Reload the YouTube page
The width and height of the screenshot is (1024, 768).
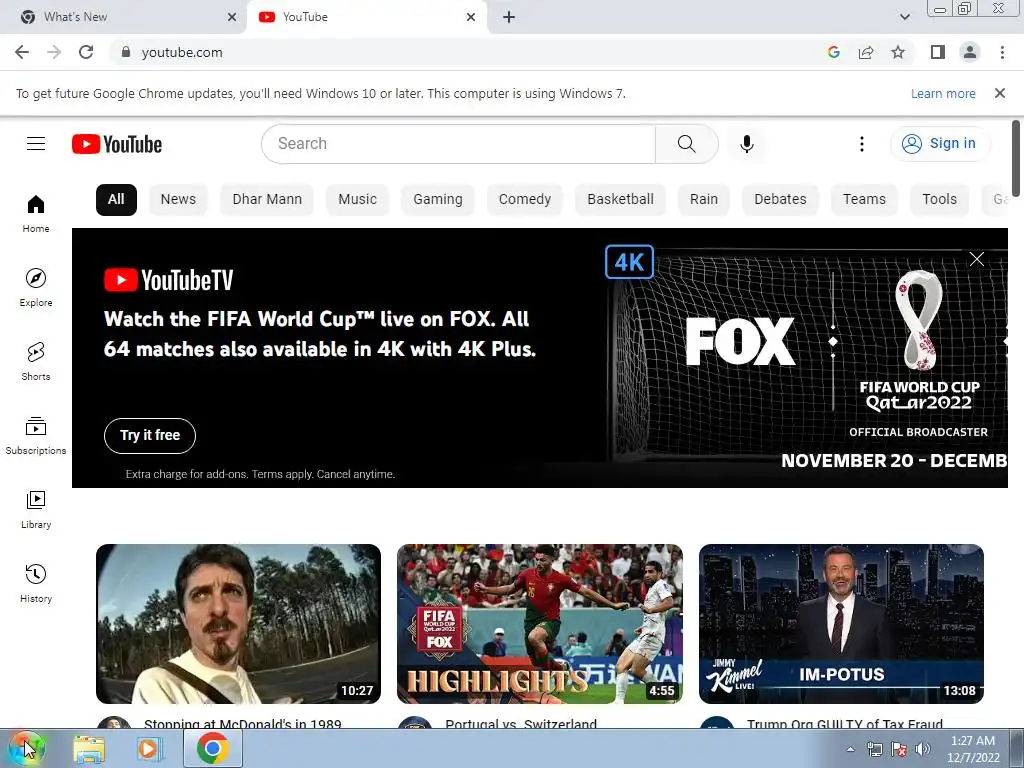pyautogui.click(x=86, y=52)
